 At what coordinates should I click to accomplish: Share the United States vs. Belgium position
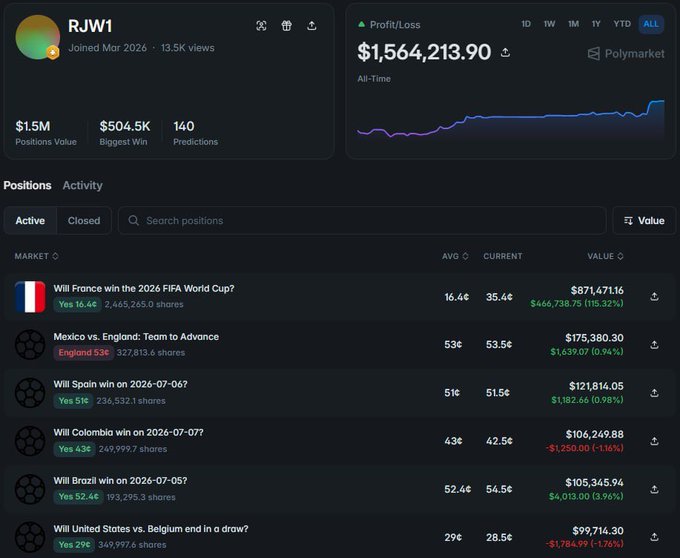tap(654, 537)
